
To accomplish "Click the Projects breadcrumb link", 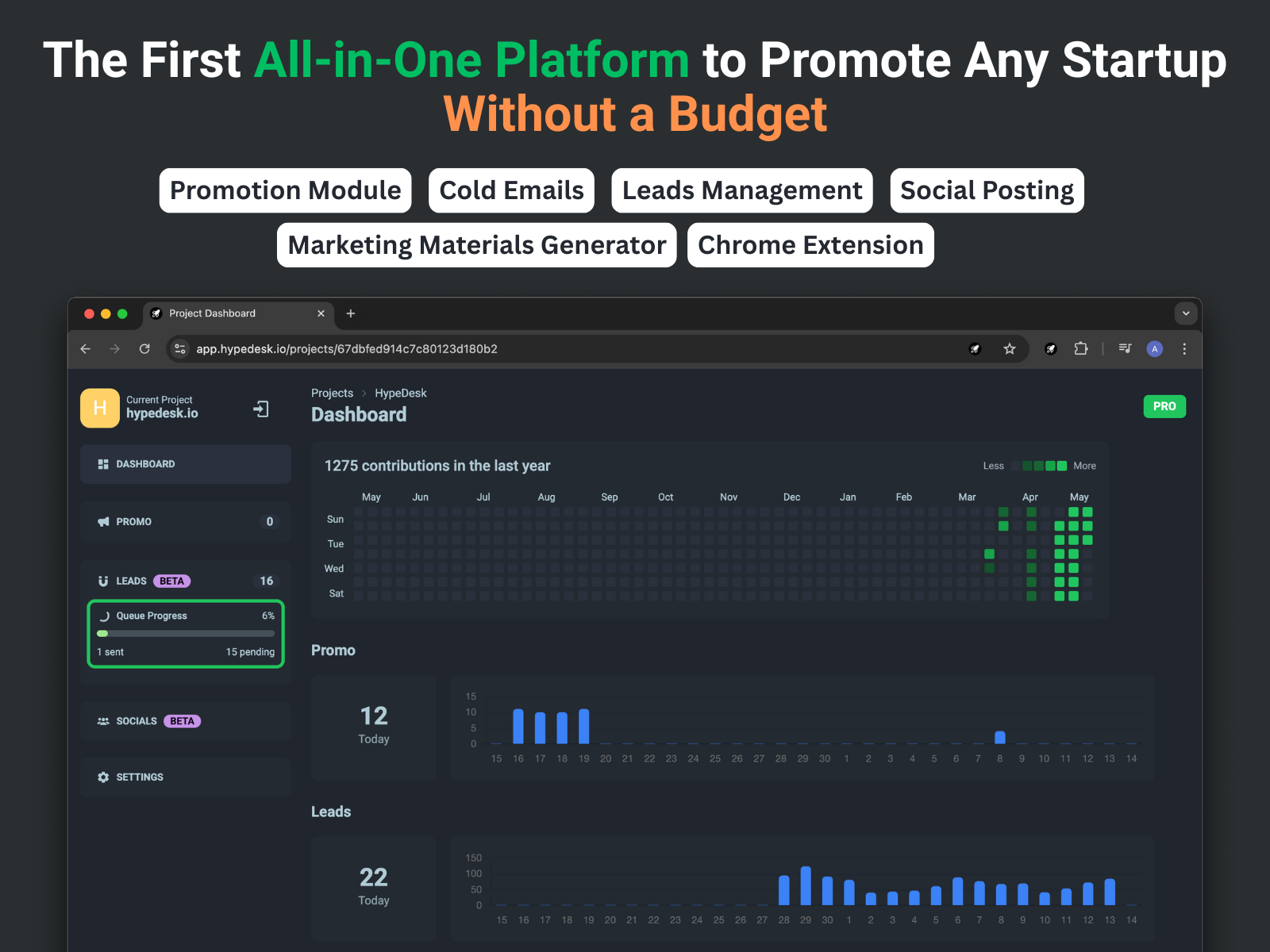I will 332,393.
